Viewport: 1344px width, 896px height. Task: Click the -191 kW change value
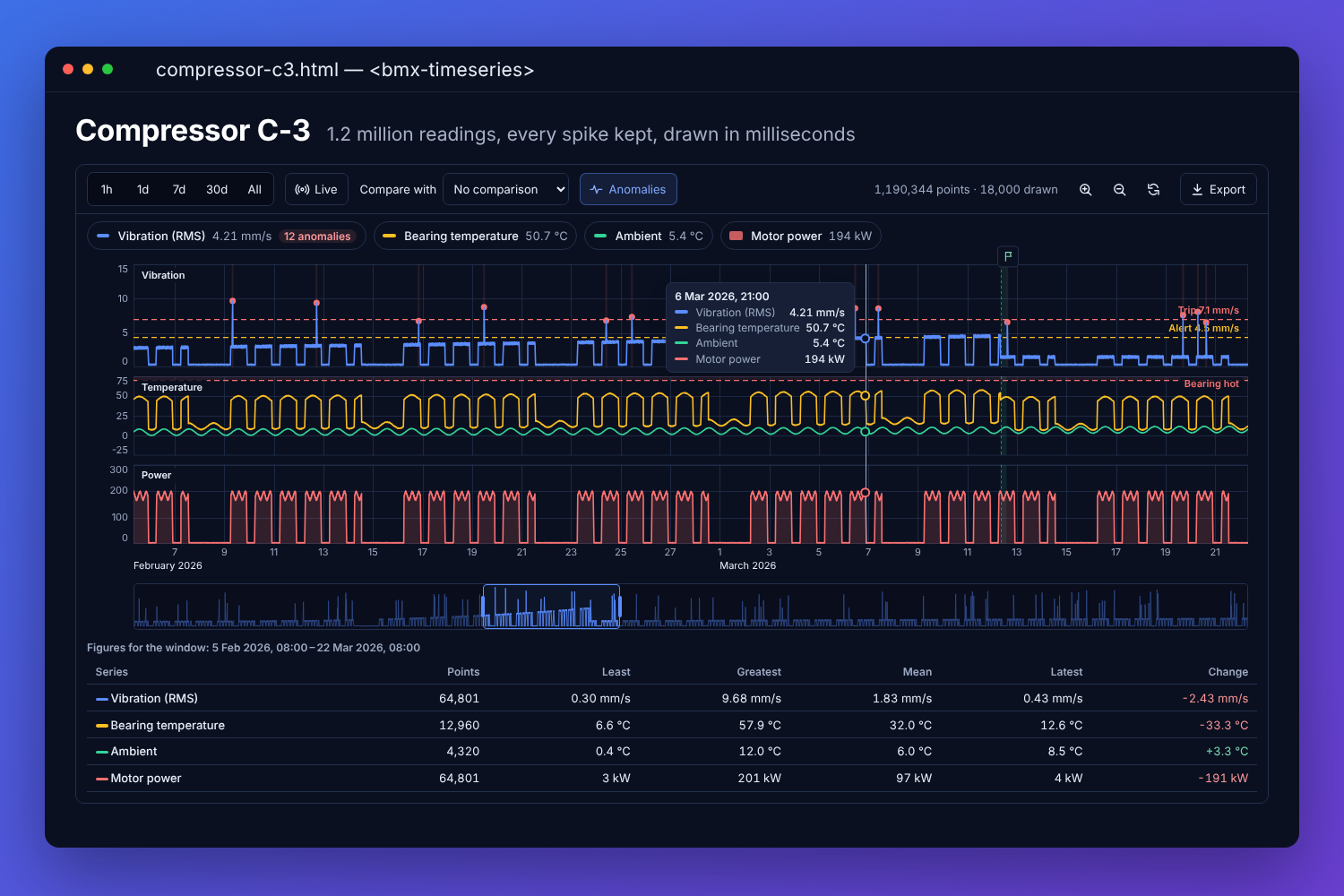[1223, 779]
